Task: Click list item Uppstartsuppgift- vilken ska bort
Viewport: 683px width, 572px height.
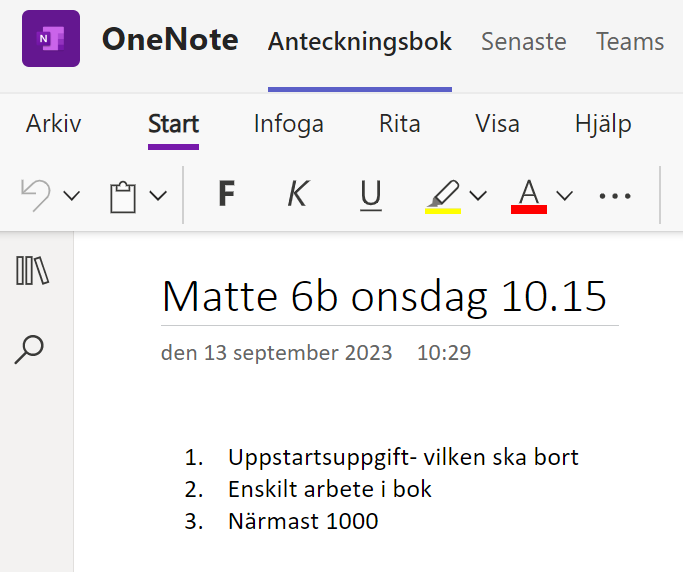Action: coord(403,458)
